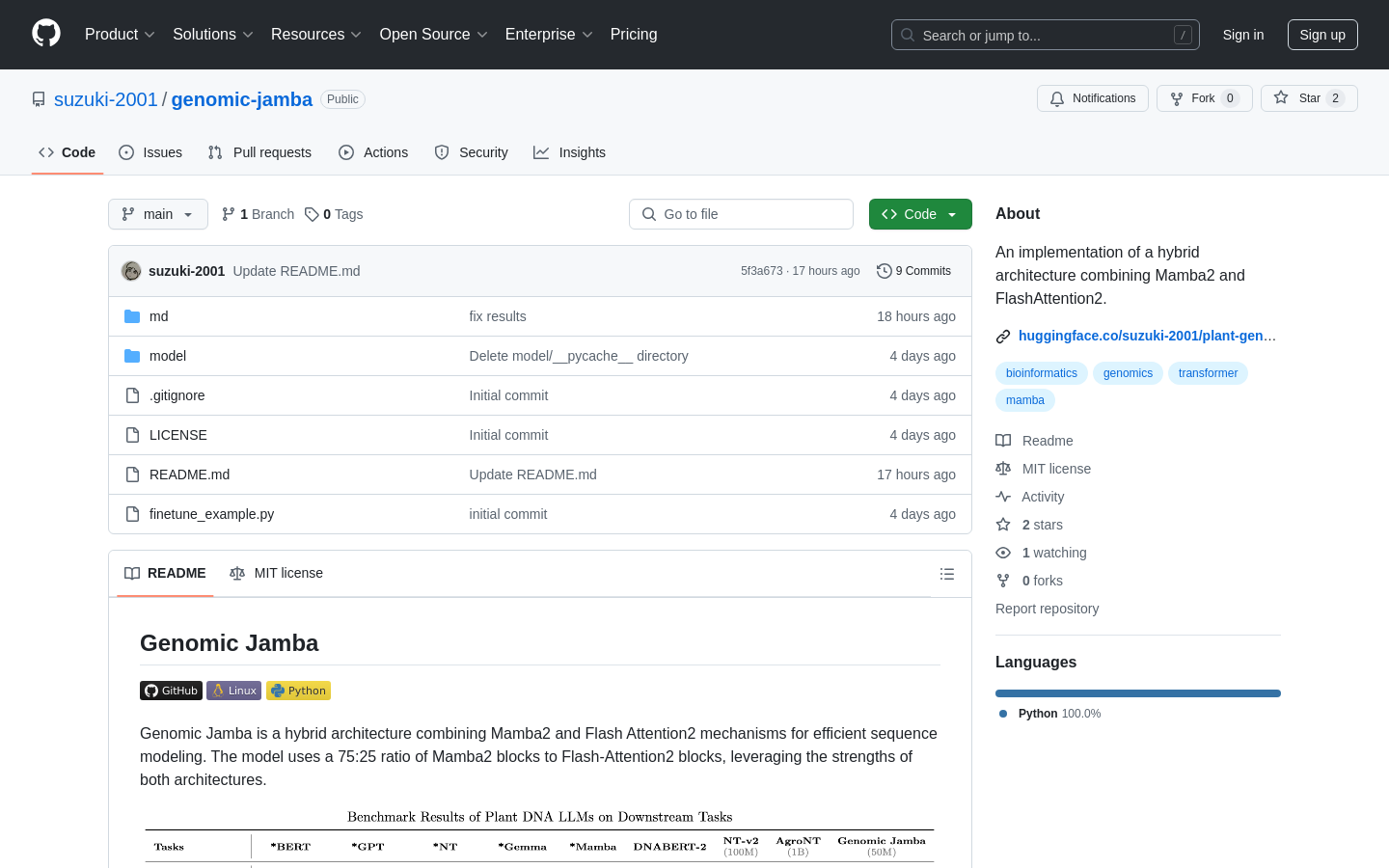
Task: Focus the Go to file field
Action: pyautogui.click(x=741, y=214)
